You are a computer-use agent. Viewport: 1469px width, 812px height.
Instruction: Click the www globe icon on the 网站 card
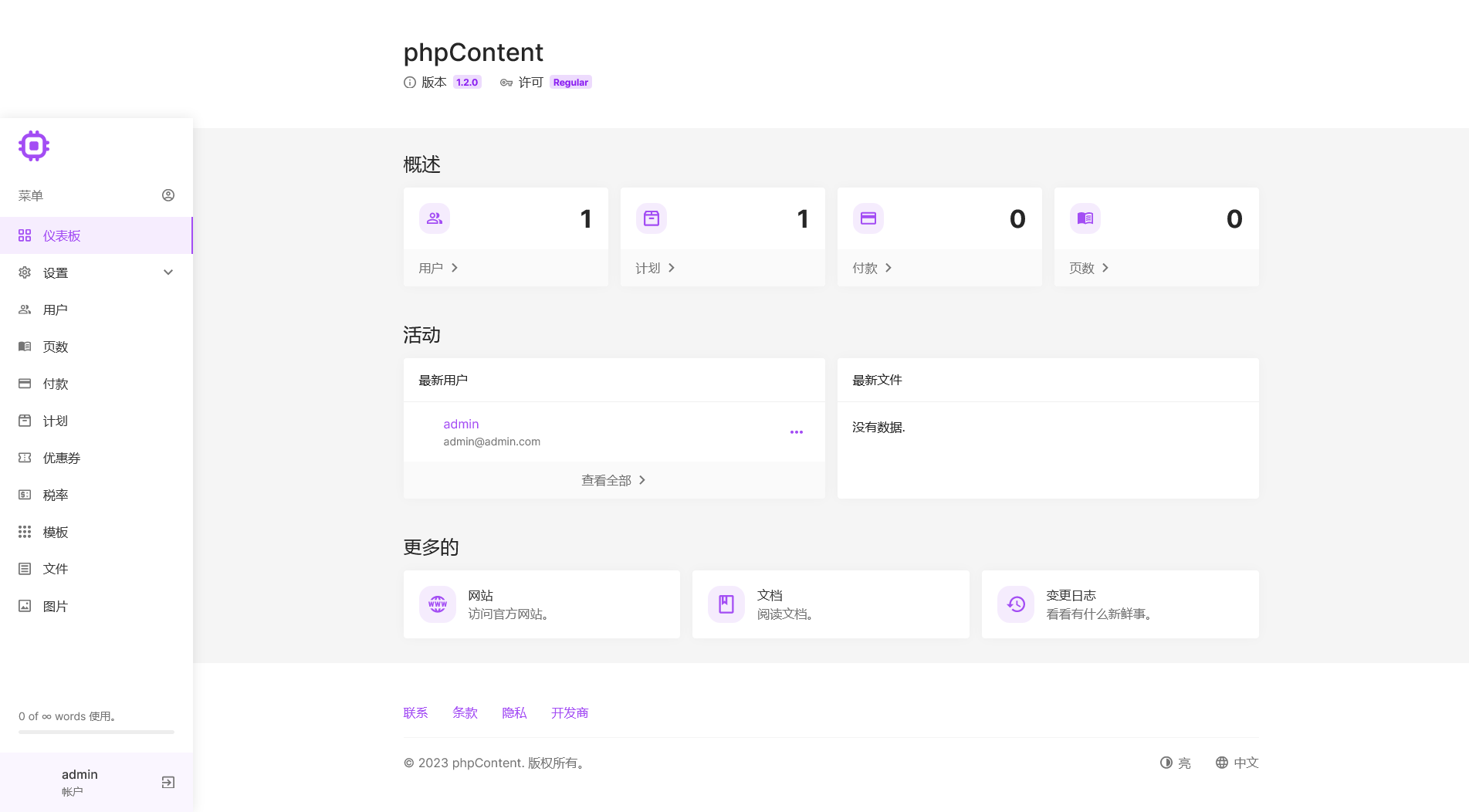pos(438,604)
